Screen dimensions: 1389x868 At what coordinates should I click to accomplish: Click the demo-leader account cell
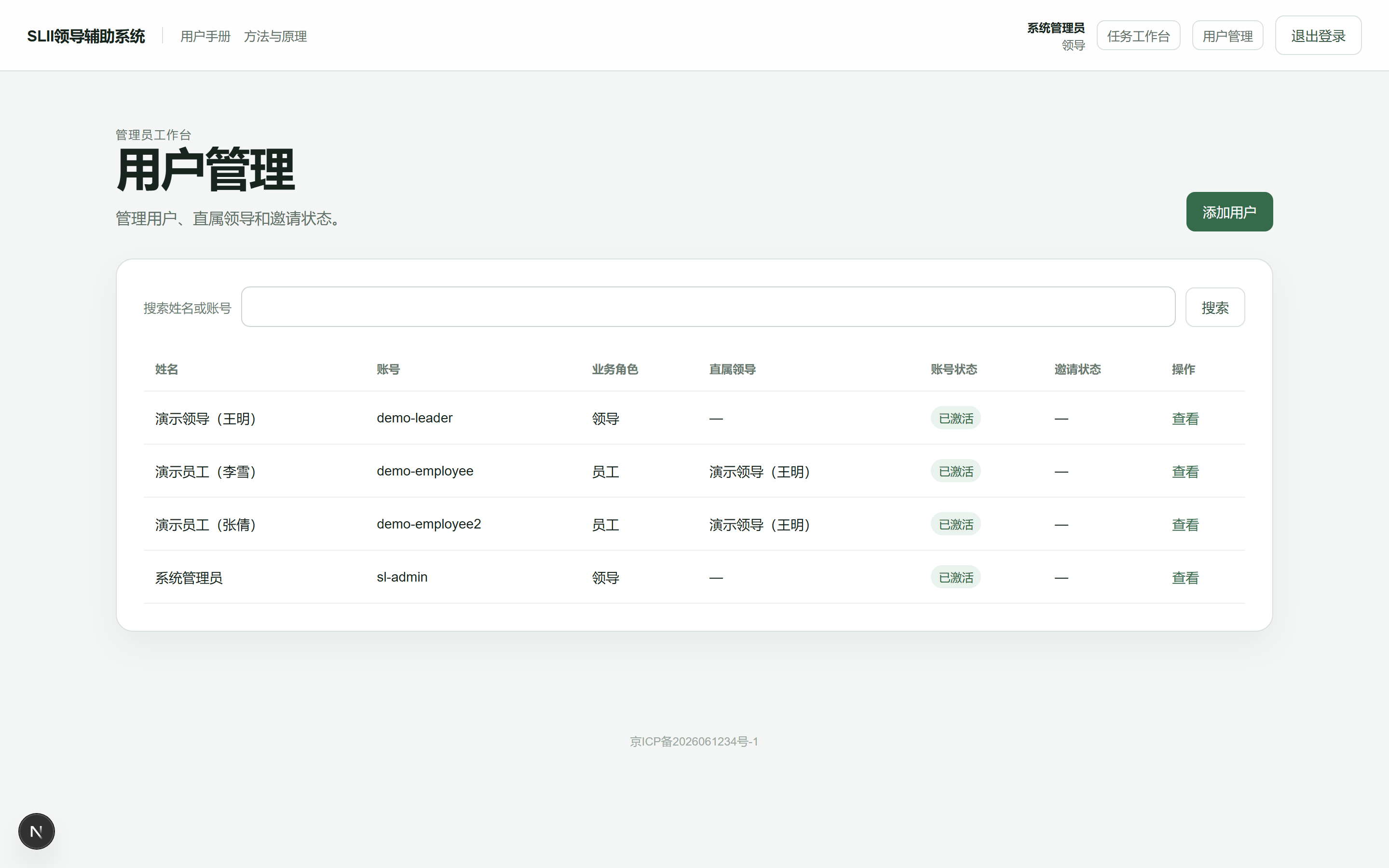pos(414,418)
